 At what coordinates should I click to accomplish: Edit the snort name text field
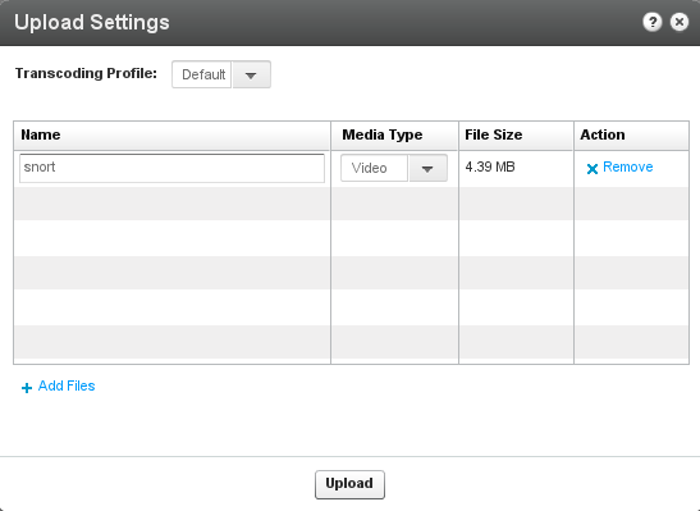(172, 168)
